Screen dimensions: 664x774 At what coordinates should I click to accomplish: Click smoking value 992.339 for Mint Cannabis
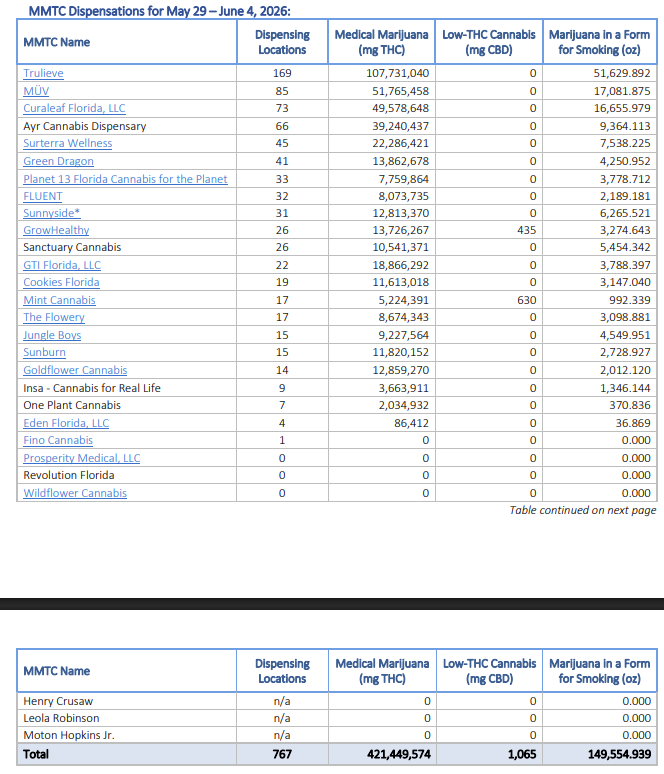point(630,300)
